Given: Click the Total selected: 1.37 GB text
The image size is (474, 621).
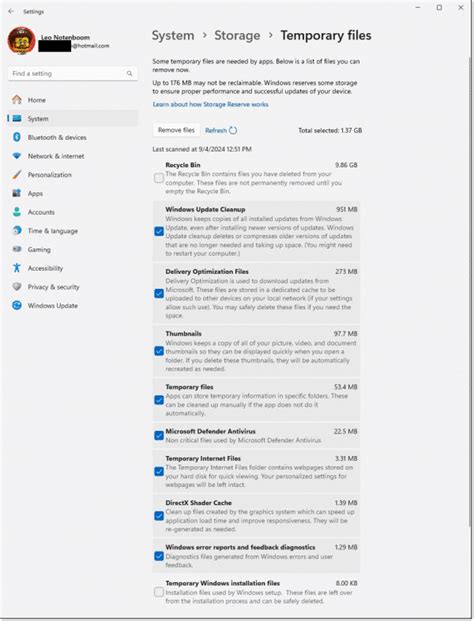Looking at the screenshot, I should [330, 130].
